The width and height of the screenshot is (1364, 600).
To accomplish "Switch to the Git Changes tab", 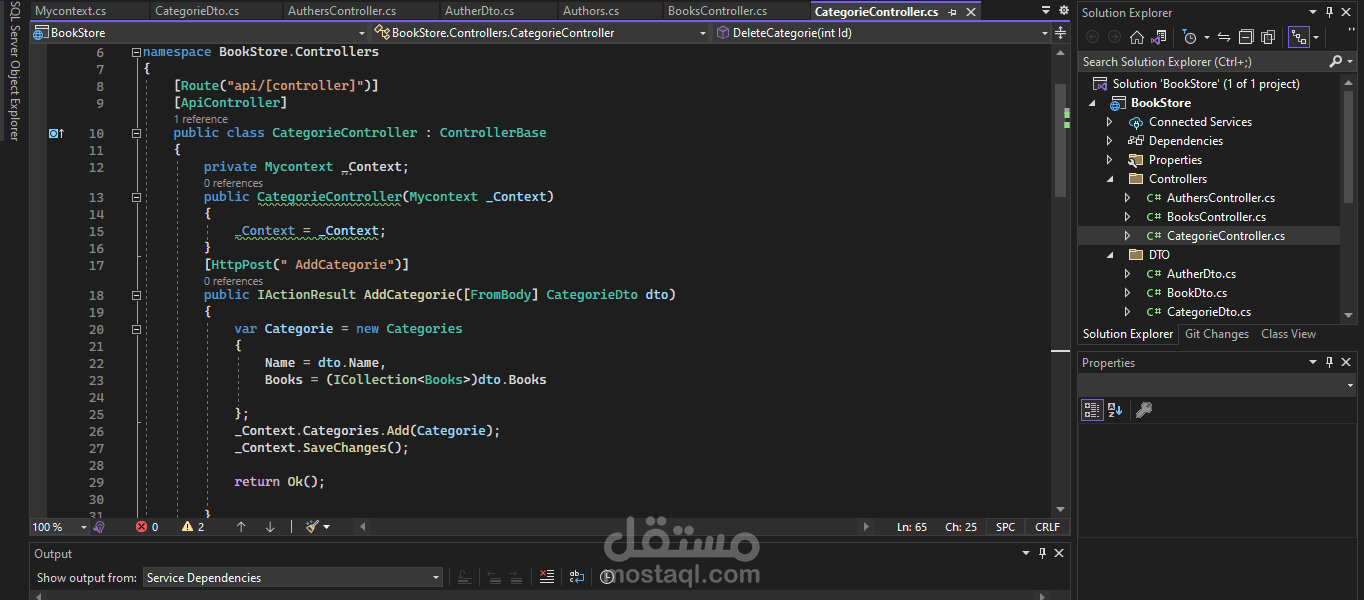I will (1217, 334).
